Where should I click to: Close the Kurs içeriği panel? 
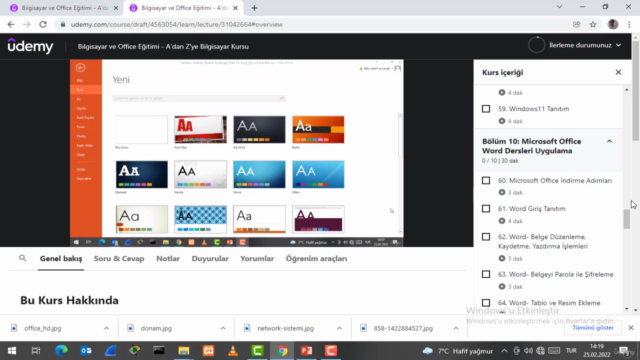[x=618, y=72]
